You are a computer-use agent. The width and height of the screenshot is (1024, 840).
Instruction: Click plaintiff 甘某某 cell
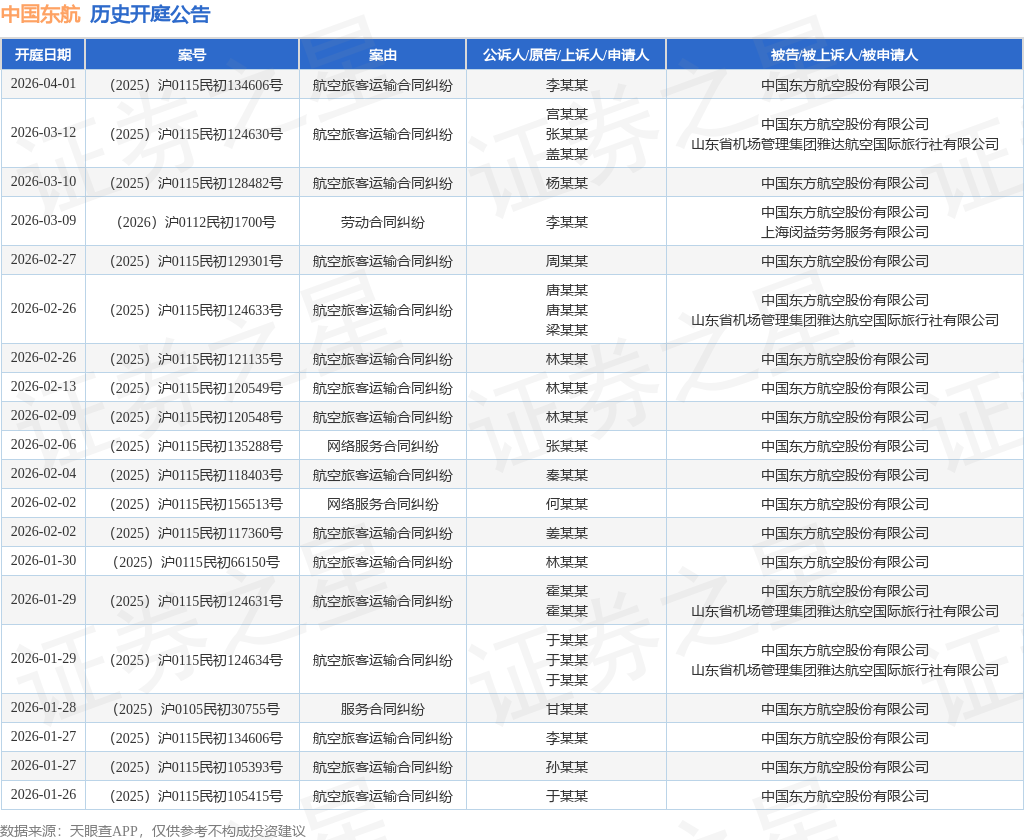566,709
